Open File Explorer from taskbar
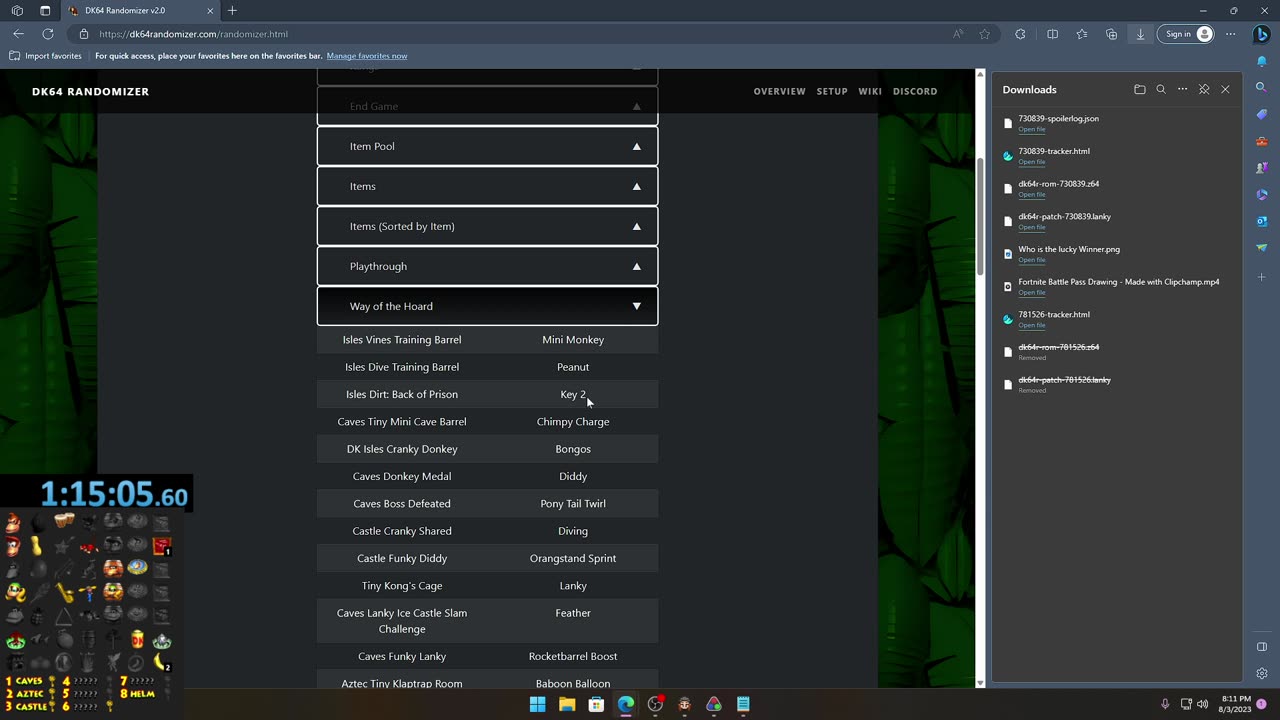 [x=567, y=704]
